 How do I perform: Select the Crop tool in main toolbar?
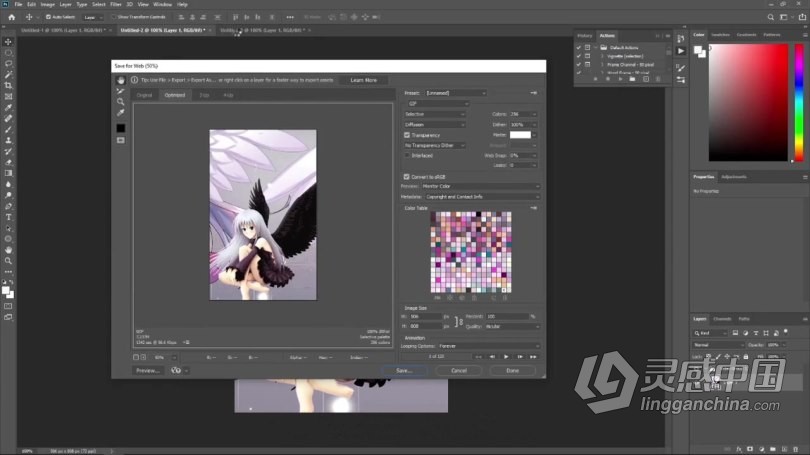pyautogui.click(x=8, y=85)
